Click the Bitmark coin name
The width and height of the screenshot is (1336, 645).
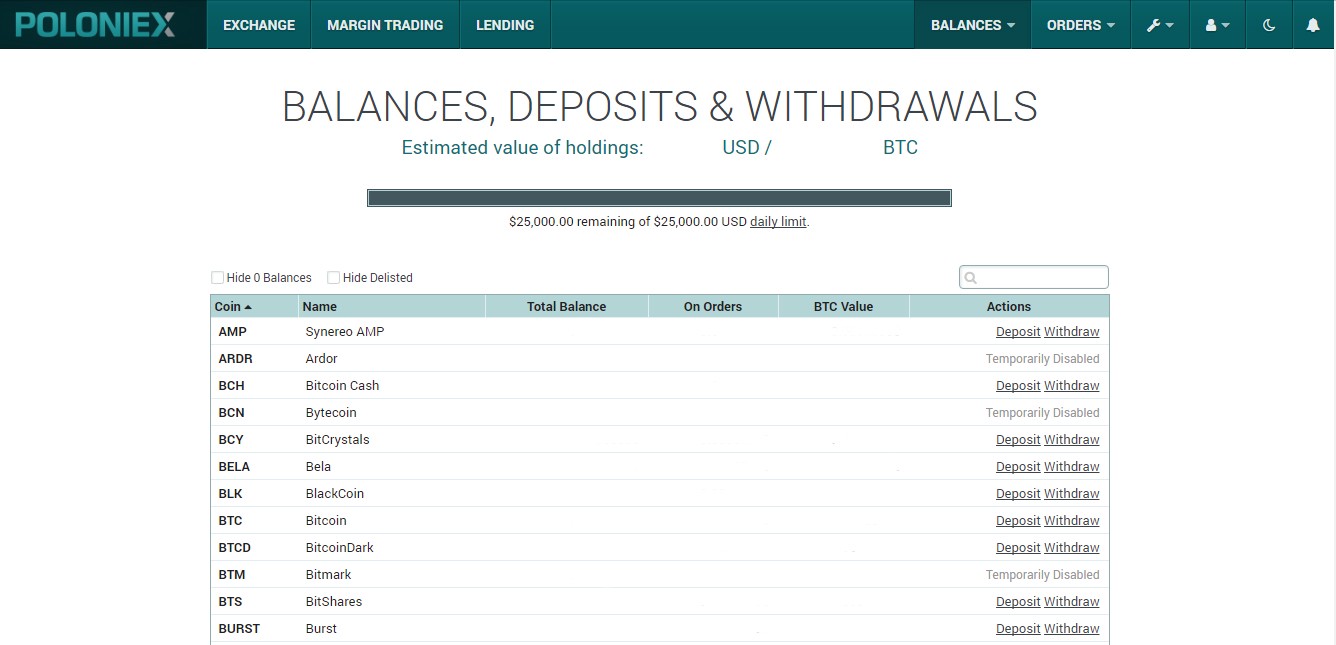pos(328,575)
